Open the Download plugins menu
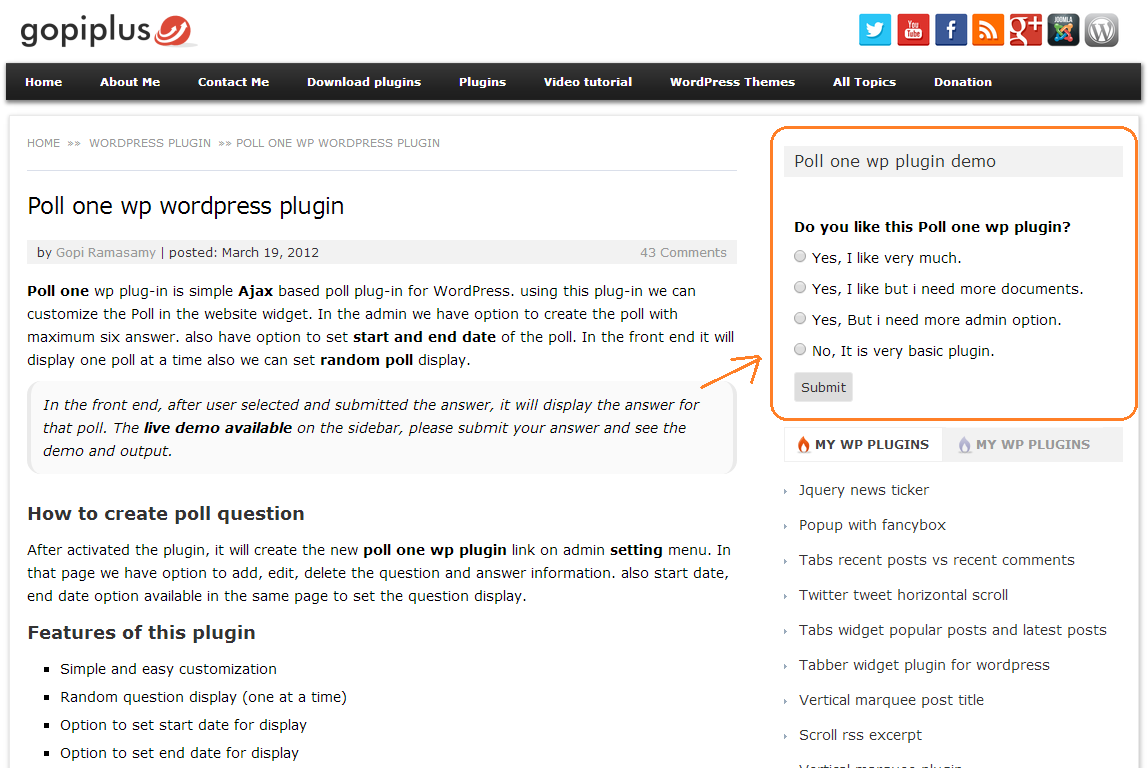The width and height of the screenshot is (1148, 768). (364, 82)
